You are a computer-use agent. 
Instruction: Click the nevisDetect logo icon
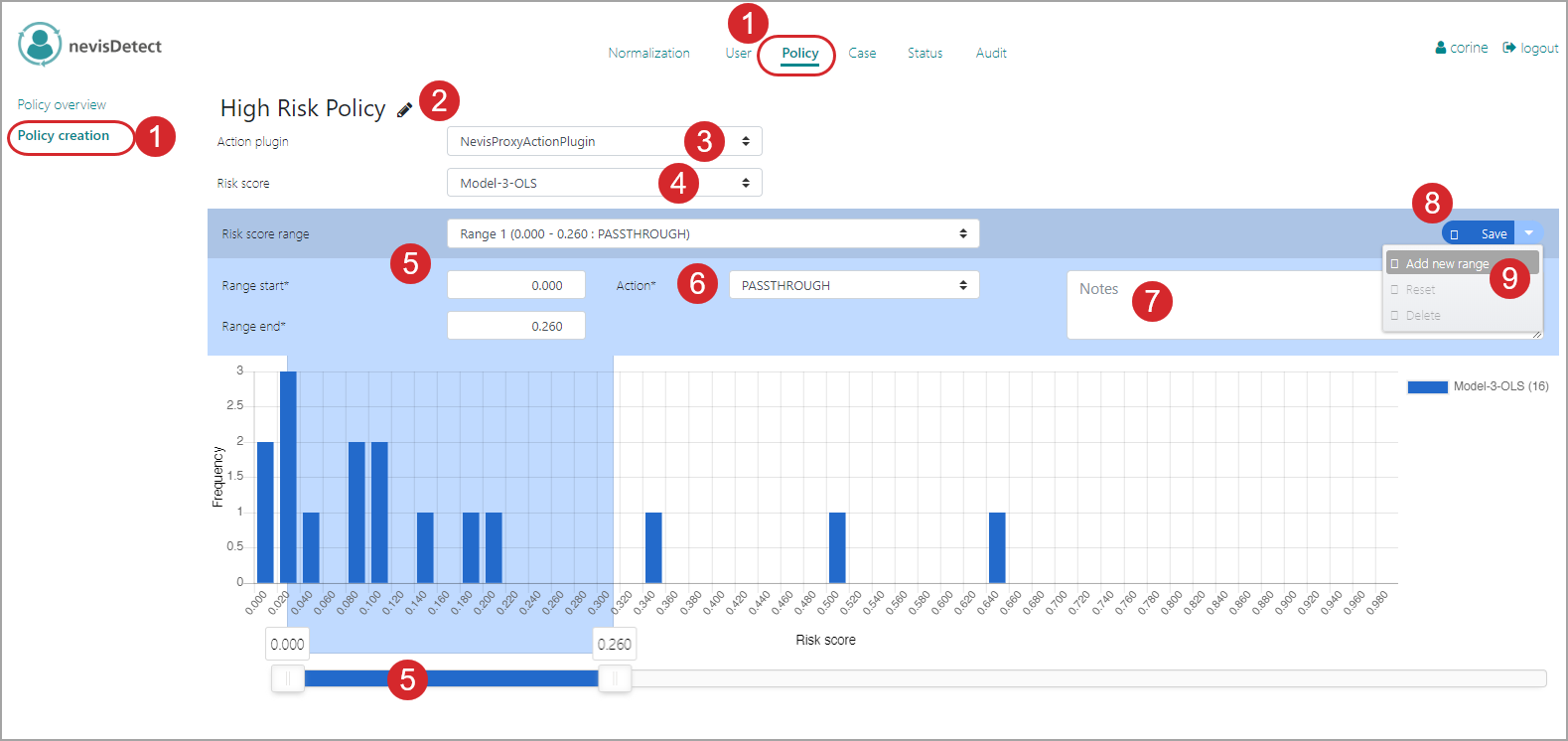40,45
